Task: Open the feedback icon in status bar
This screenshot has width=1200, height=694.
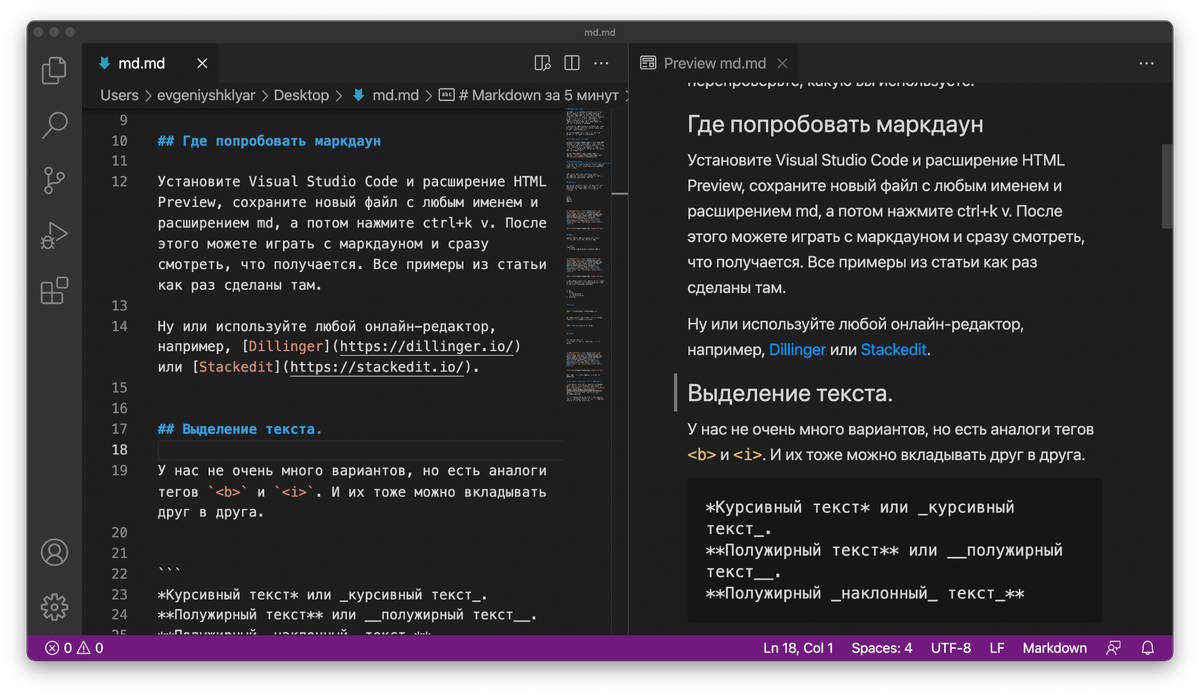Action: pos(1114,648)
